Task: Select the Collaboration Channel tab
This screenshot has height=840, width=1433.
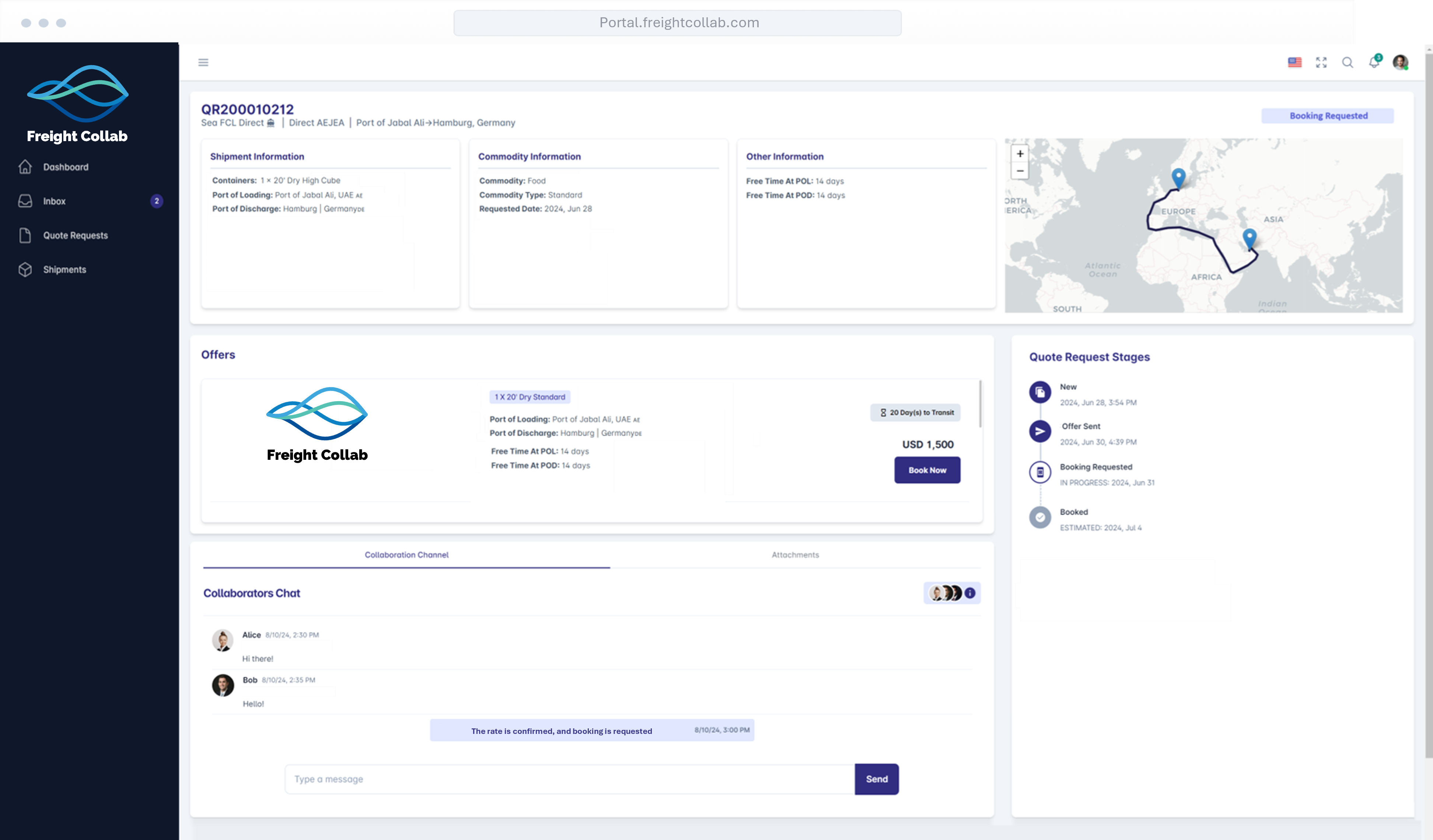Action: pos(406,554)
